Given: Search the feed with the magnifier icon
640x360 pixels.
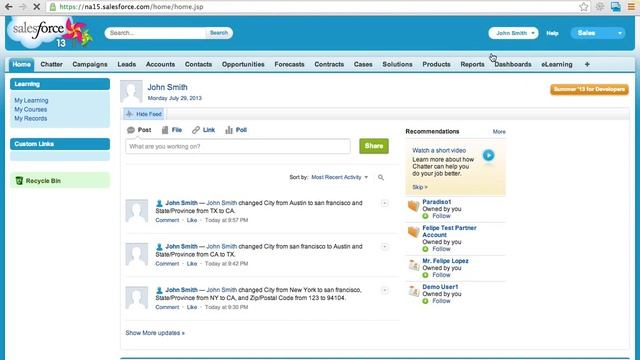Looking at the screenshot, I should (381, 177).
